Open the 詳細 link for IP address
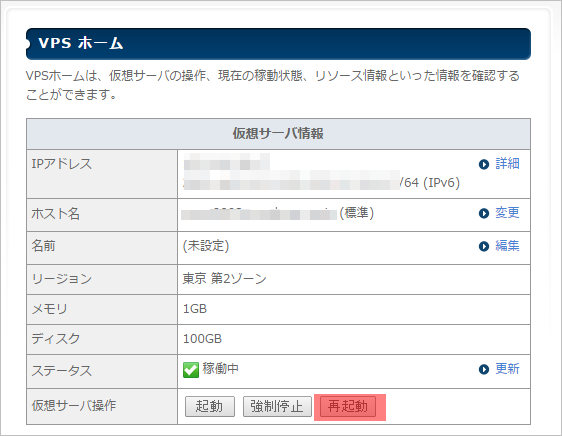The height and width of the screenshot is (436, 562). pos(507,164)
